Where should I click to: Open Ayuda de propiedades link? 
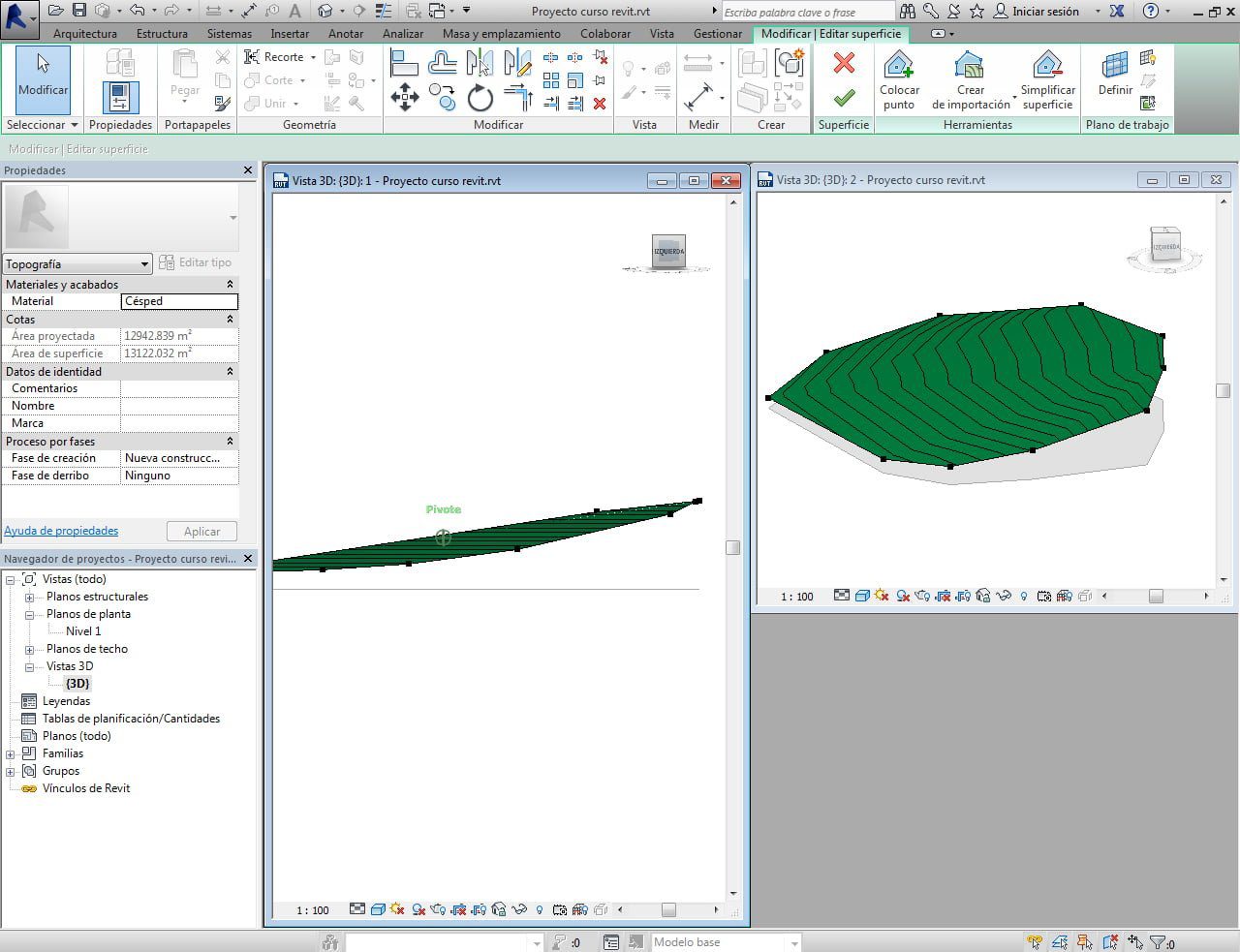click(61, 531)
